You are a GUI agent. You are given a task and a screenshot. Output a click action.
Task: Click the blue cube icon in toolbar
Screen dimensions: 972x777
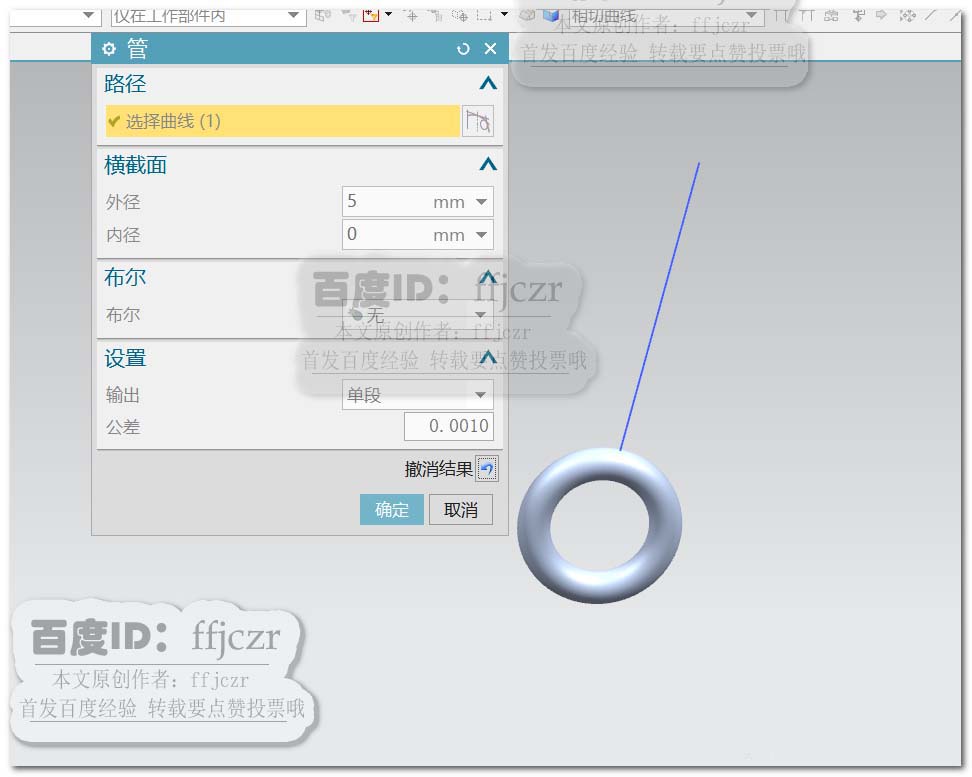(x=550, y=15)
